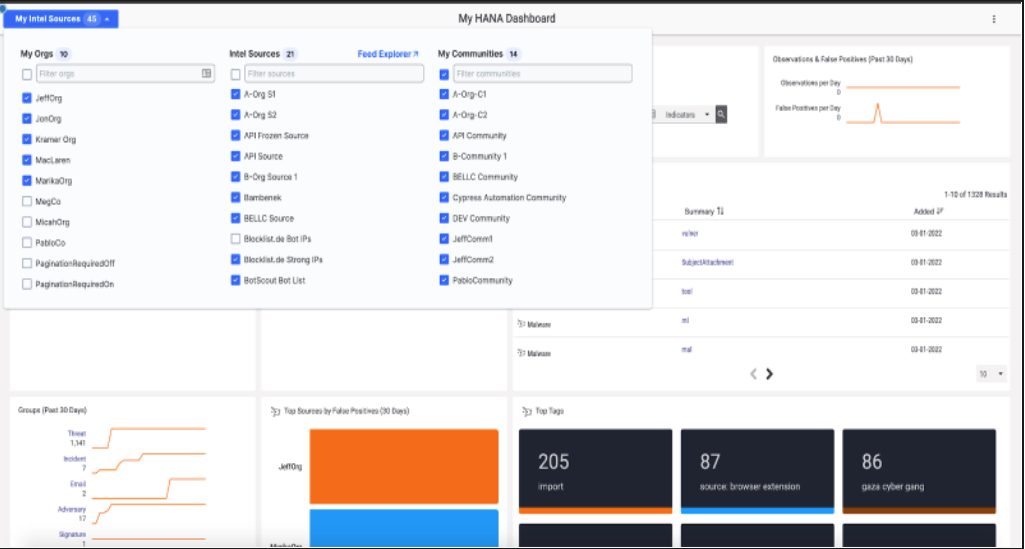This screenshot has height=549, width=1025.
Task: Uncheck BELLC Community
Action: click(445, 177)
